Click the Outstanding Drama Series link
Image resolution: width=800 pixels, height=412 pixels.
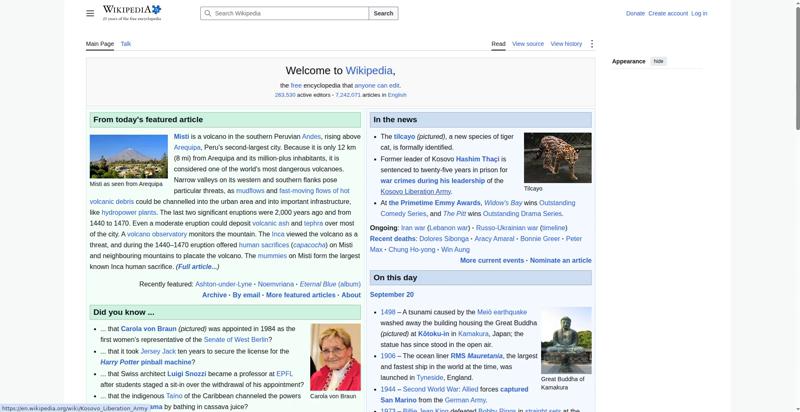point(522,214)
